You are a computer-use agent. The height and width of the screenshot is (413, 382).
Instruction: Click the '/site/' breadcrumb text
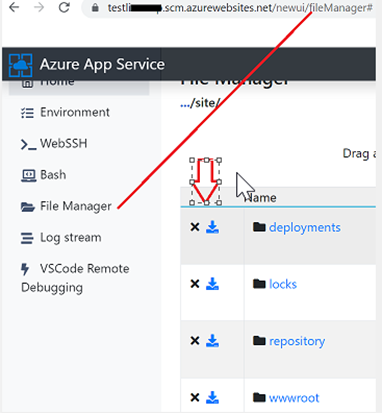click(205, 103)
